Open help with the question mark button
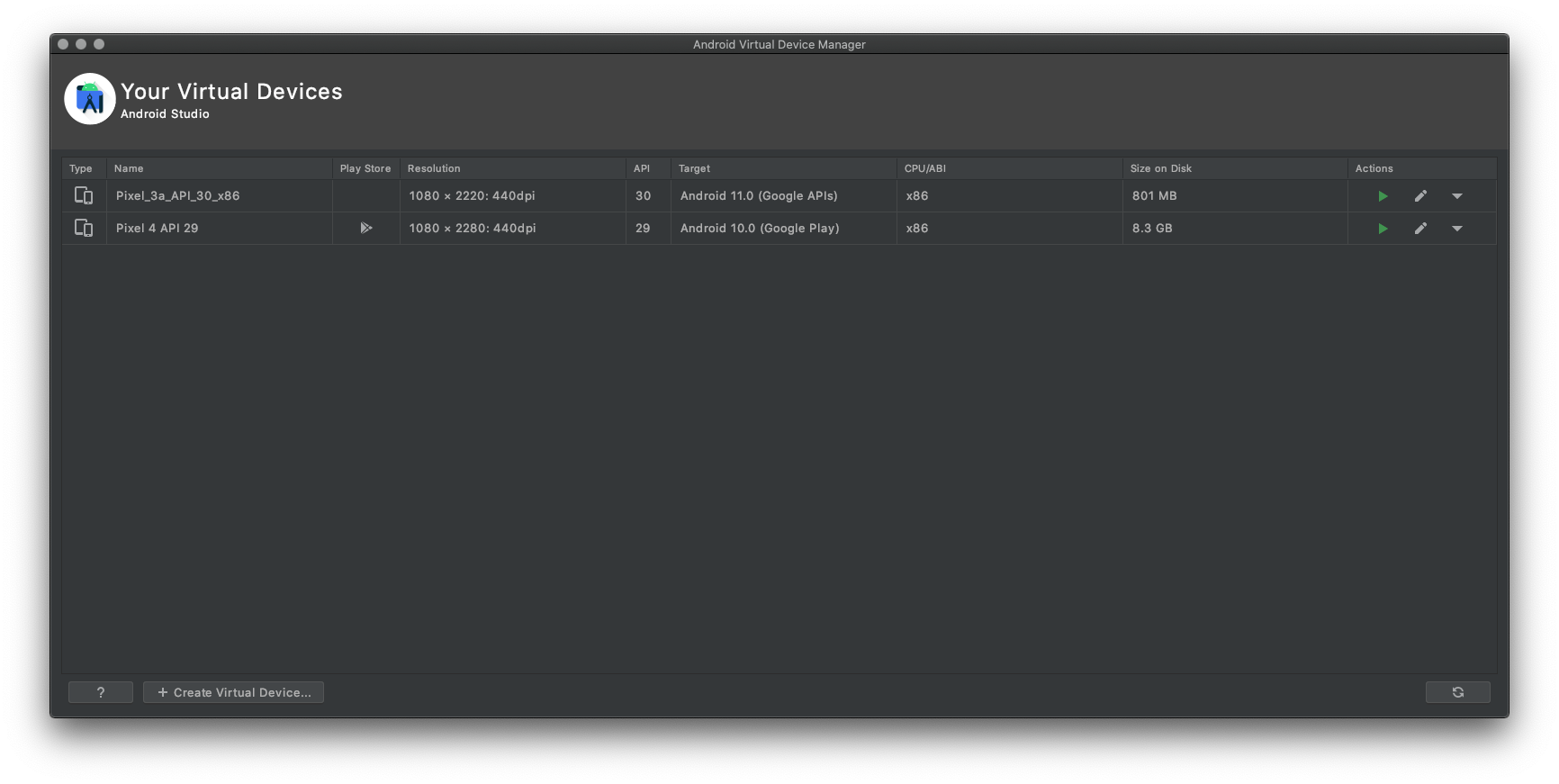Screen dimensions: 1559x784 (101, 692)
